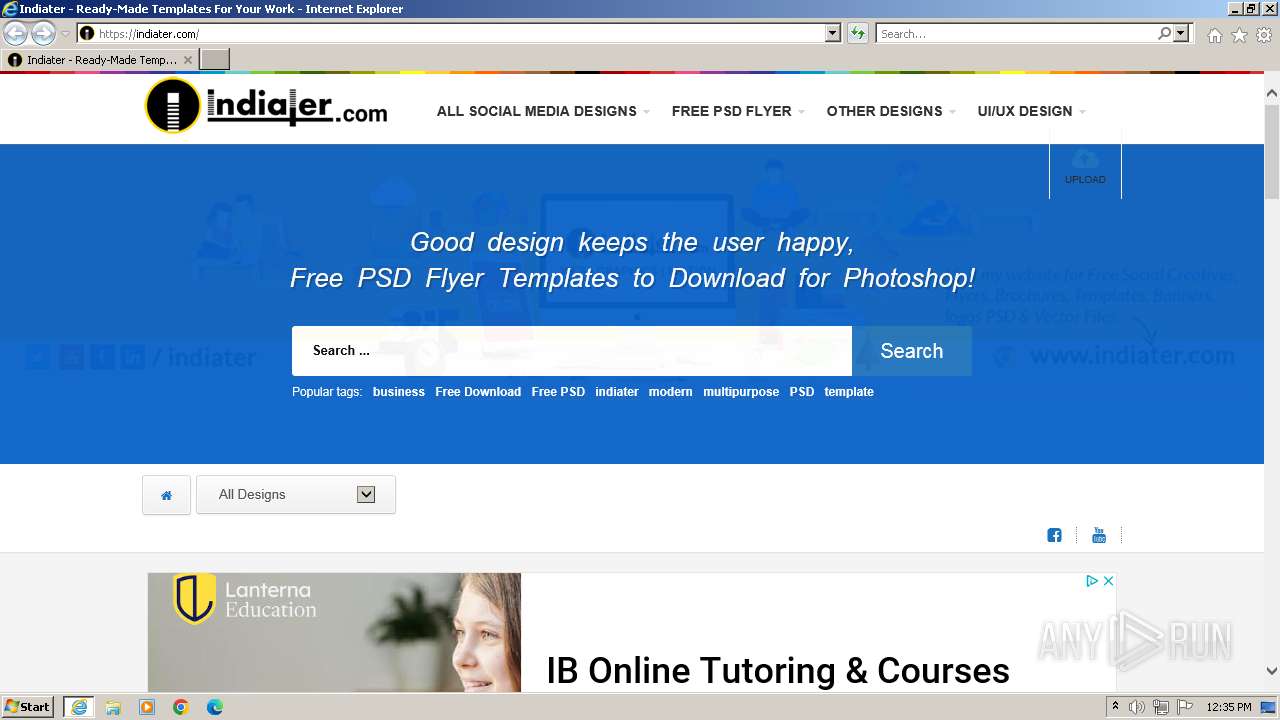Click the blue Search button
This screenshot has width=1280, height=720.
click(x=911, y=351)
